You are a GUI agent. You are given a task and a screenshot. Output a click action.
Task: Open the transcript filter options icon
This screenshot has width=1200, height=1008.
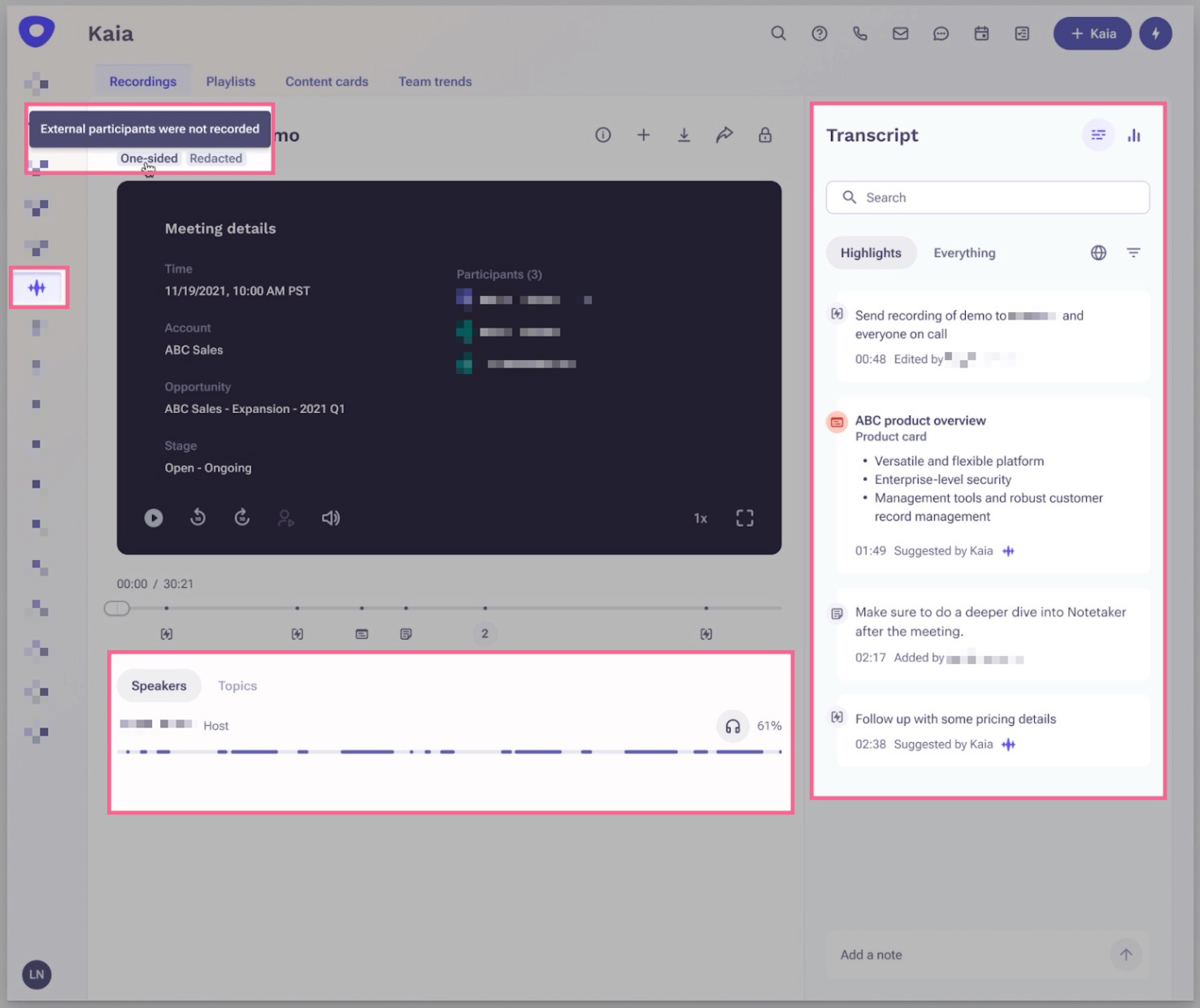1133,253
